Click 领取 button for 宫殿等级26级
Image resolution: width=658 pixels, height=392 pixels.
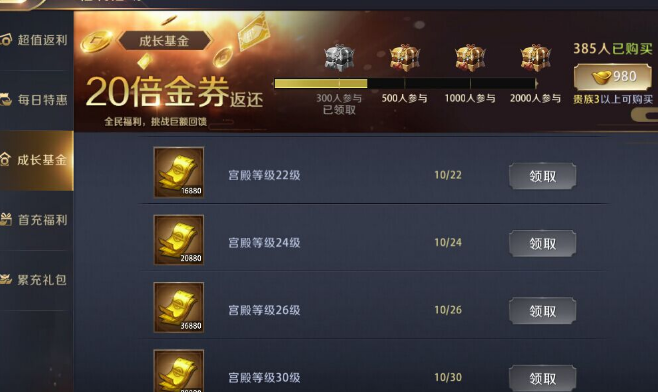542,311
